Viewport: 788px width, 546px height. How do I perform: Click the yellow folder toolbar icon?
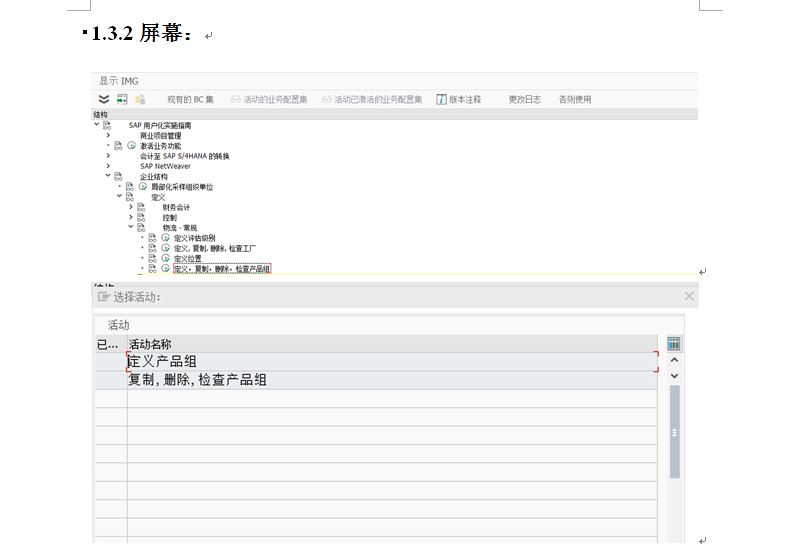pyautogui.click(x=140, y=99)
